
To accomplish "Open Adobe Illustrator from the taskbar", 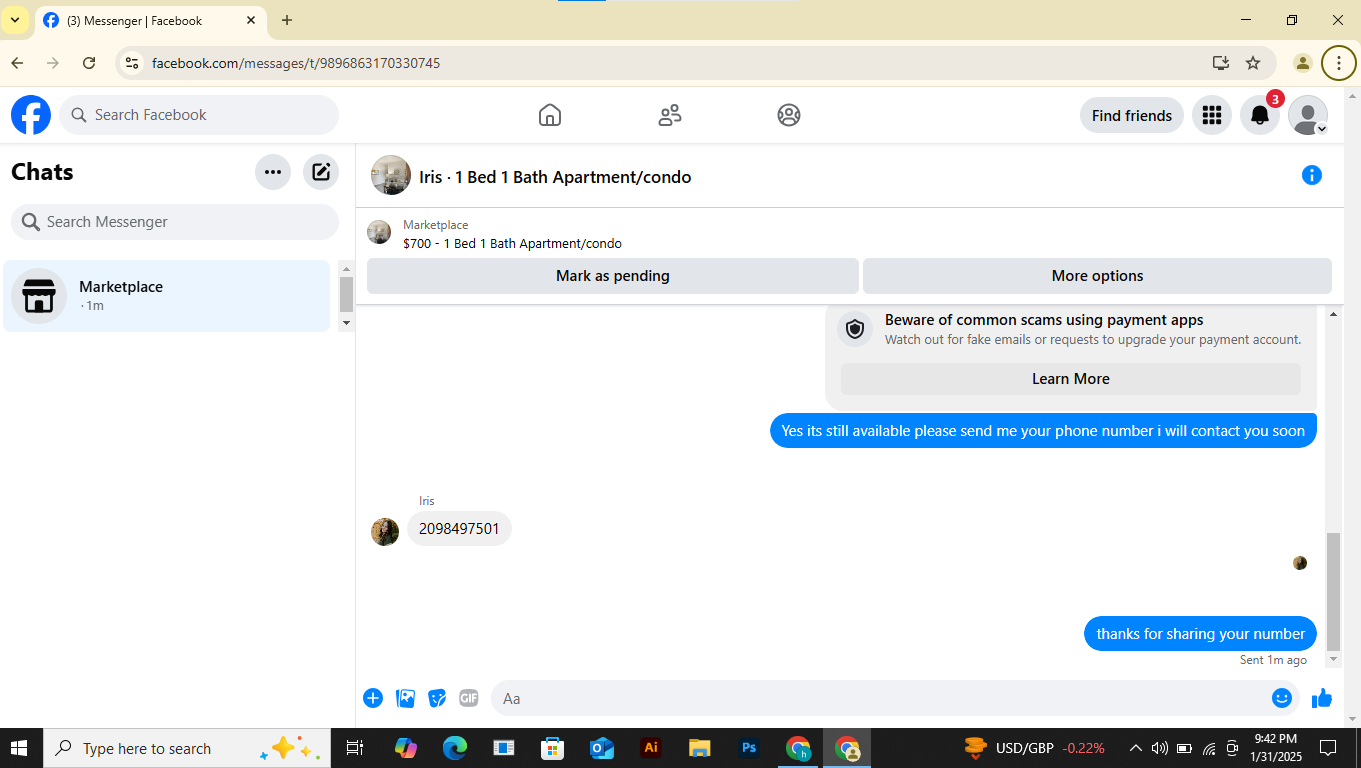I will point(651,748).
